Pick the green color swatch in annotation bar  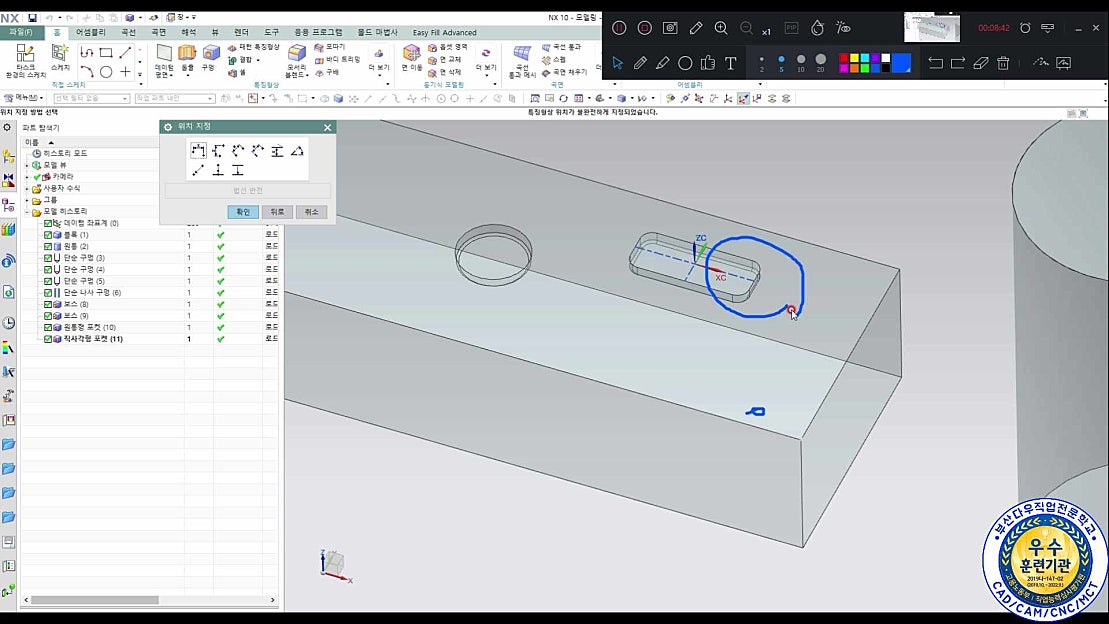point(865,68)
